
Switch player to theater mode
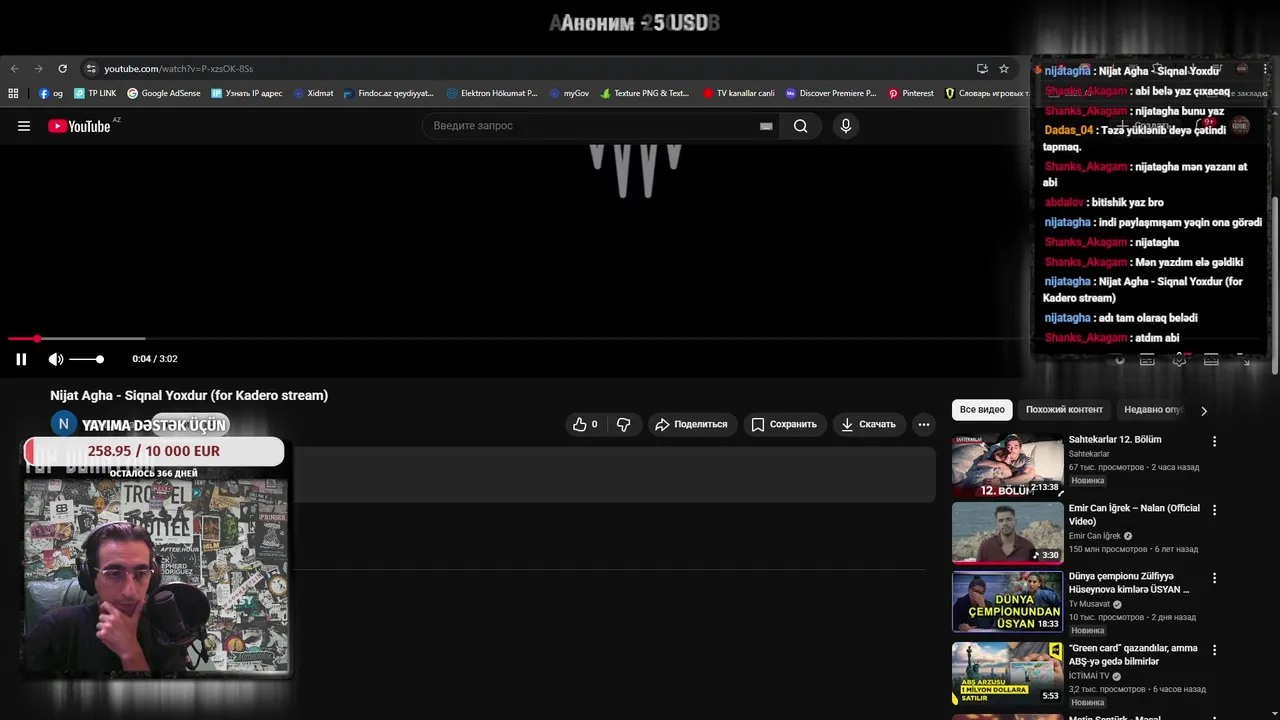tap(1211, 359)
